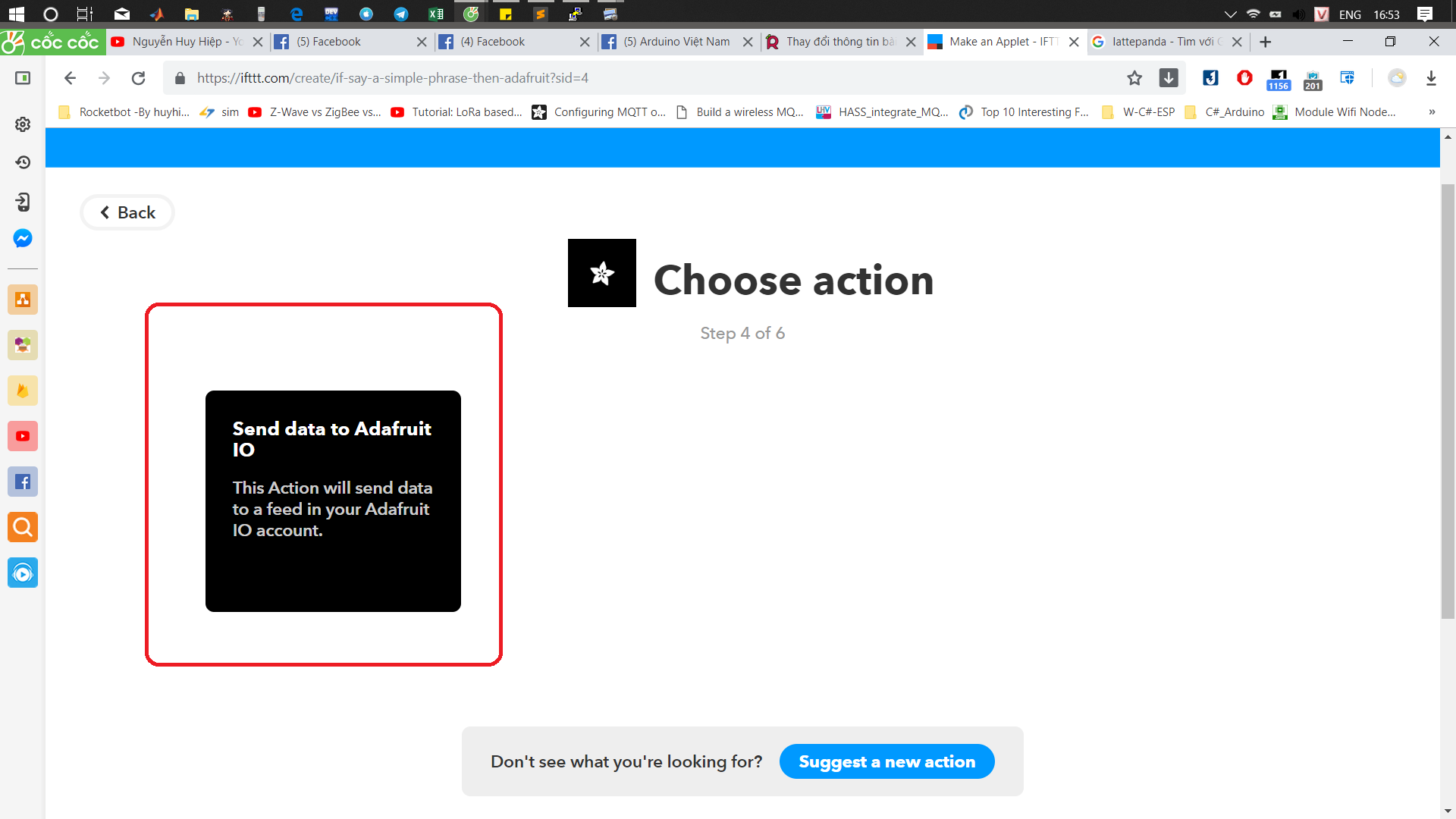Screen dimensions: 1456x819
Task: Click Suggest a new action
Action: click(x=886, y=761)
